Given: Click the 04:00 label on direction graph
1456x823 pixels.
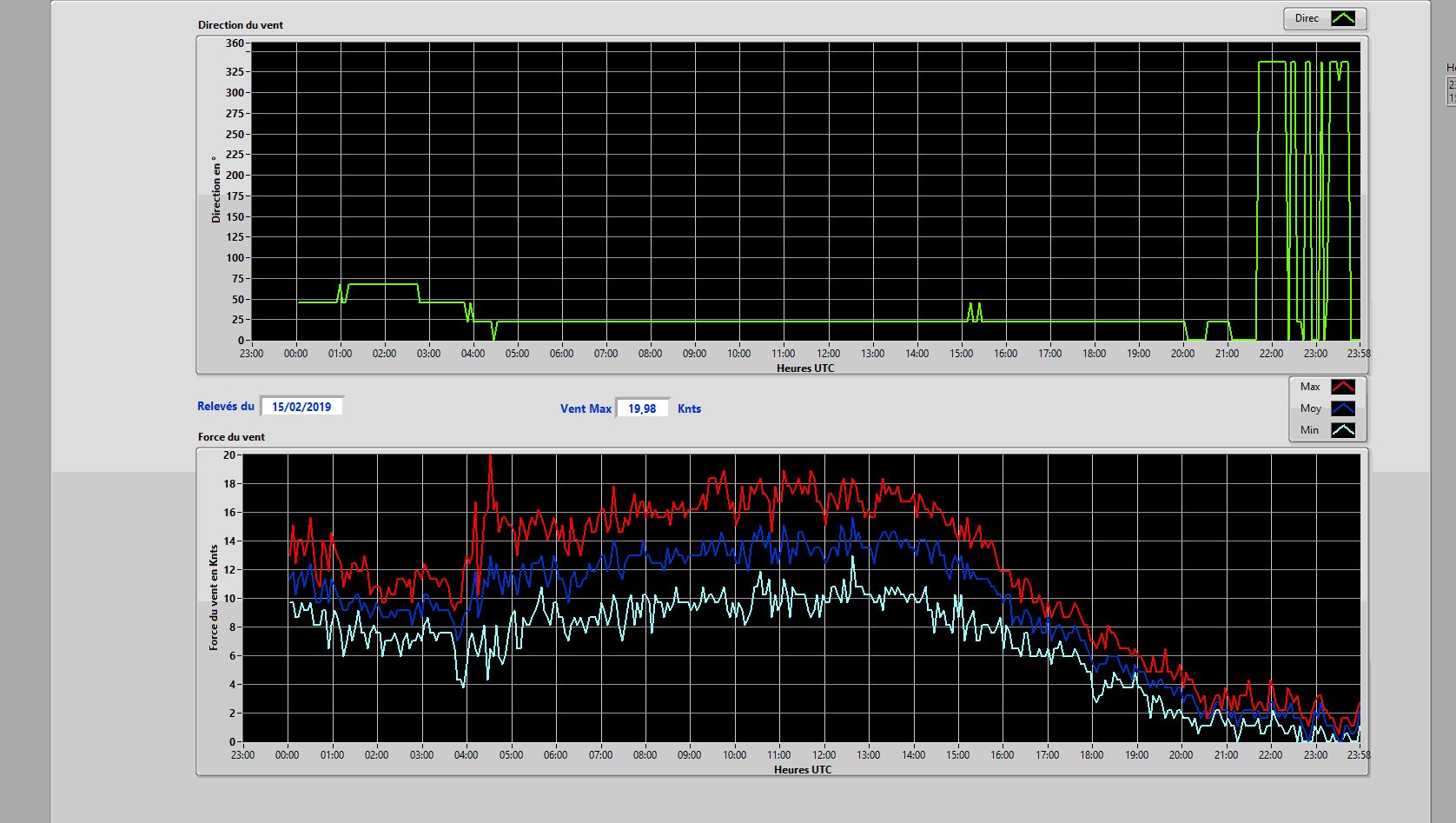Looking at the screenshot, I should pos(473,354).
